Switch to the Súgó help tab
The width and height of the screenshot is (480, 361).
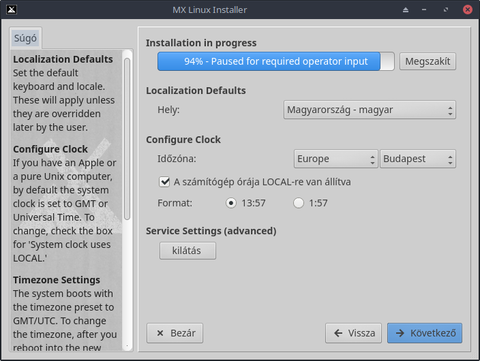tap(25, 38)
